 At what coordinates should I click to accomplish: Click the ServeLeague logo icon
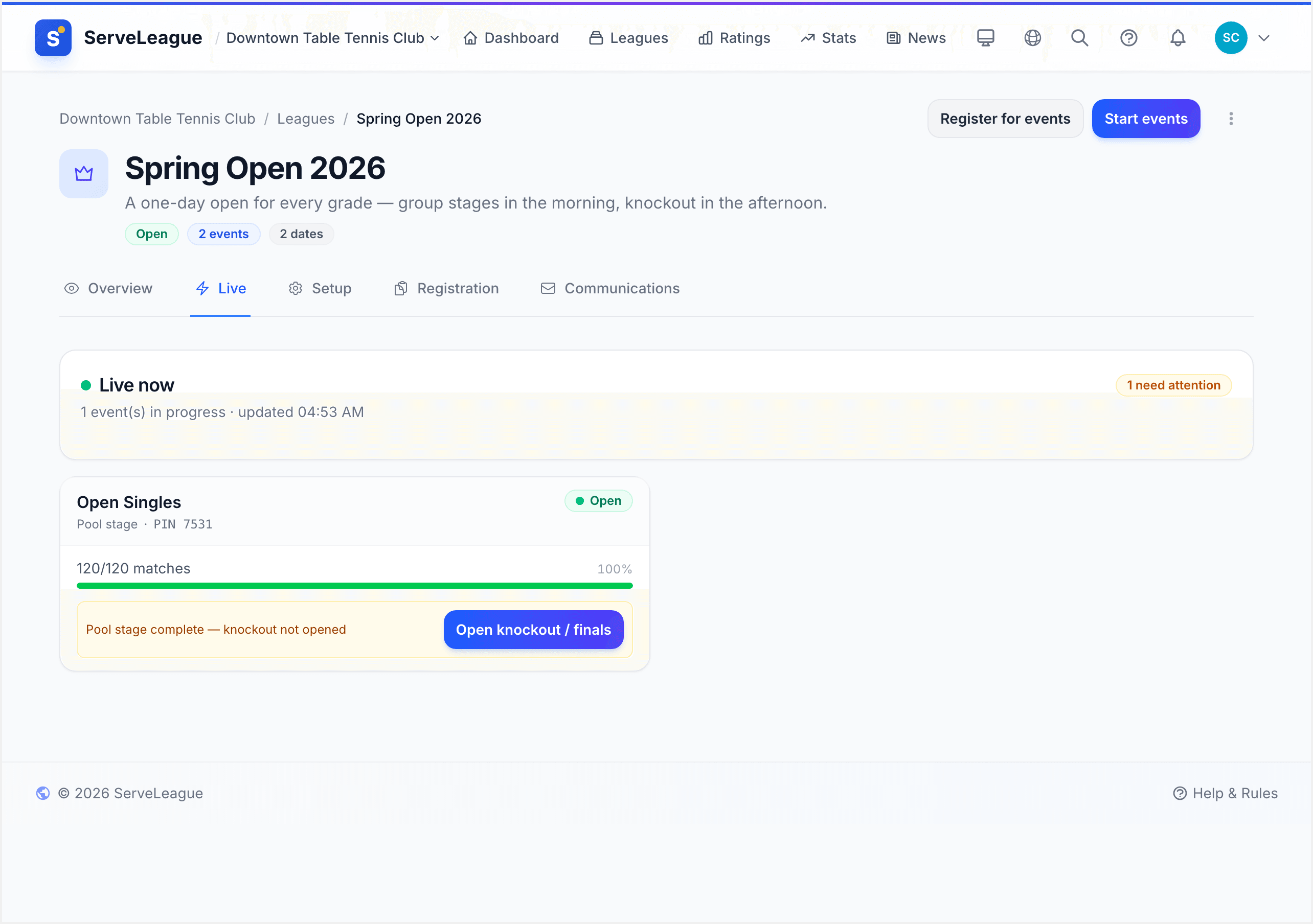(53, 38)
